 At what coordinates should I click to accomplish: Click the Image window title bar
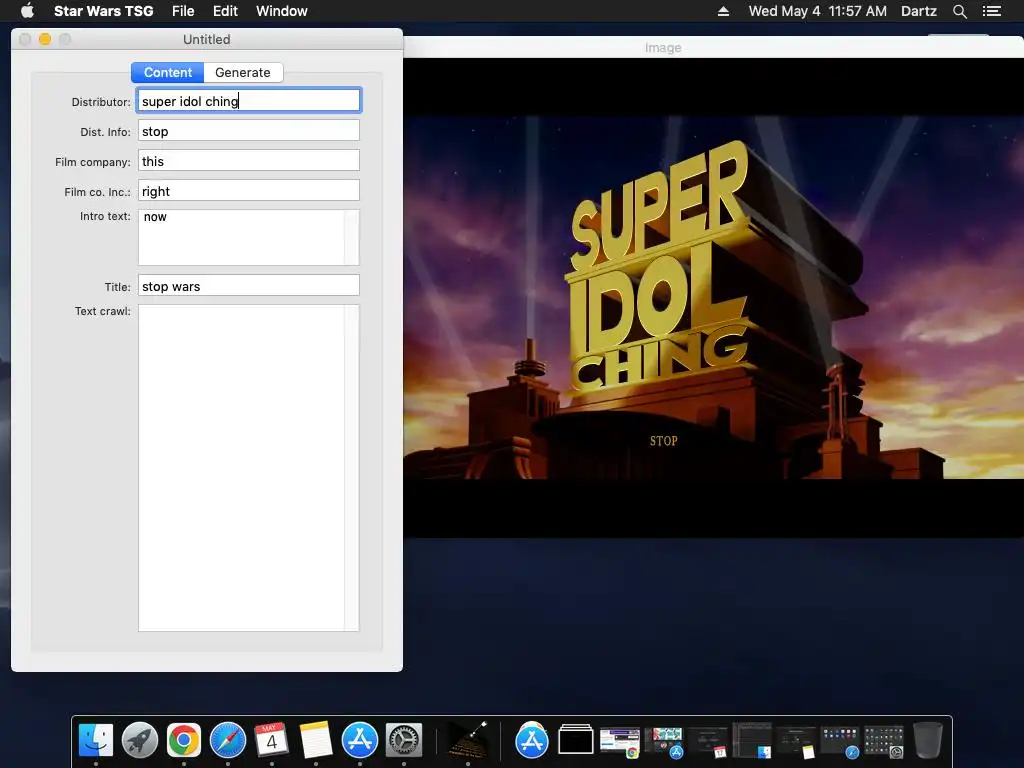click(713, 48)
